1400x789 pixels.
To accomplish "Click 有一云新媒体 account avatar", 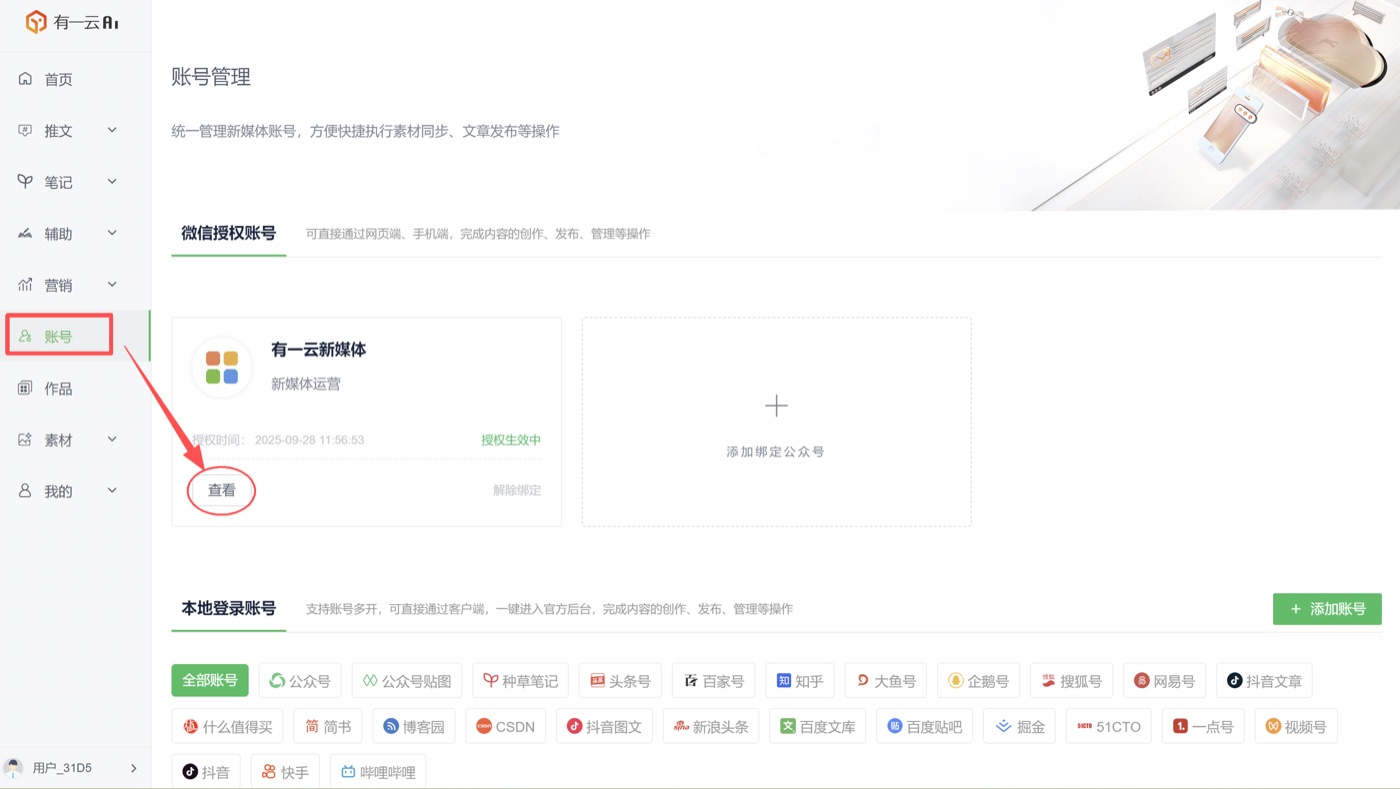I will [x=222, y=367].
